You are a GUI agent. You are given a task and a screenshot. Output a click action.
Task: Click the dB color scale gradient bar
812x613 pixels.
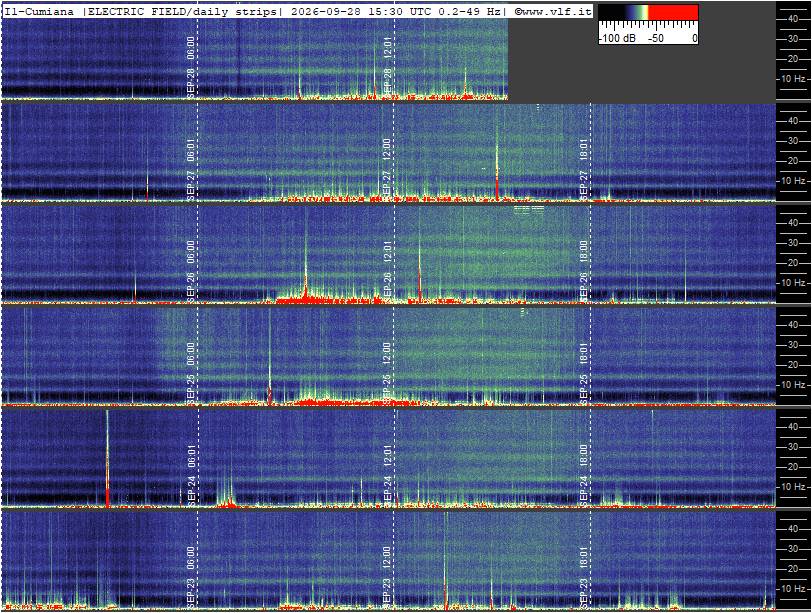pyautogui.click(x=648, y=12)
